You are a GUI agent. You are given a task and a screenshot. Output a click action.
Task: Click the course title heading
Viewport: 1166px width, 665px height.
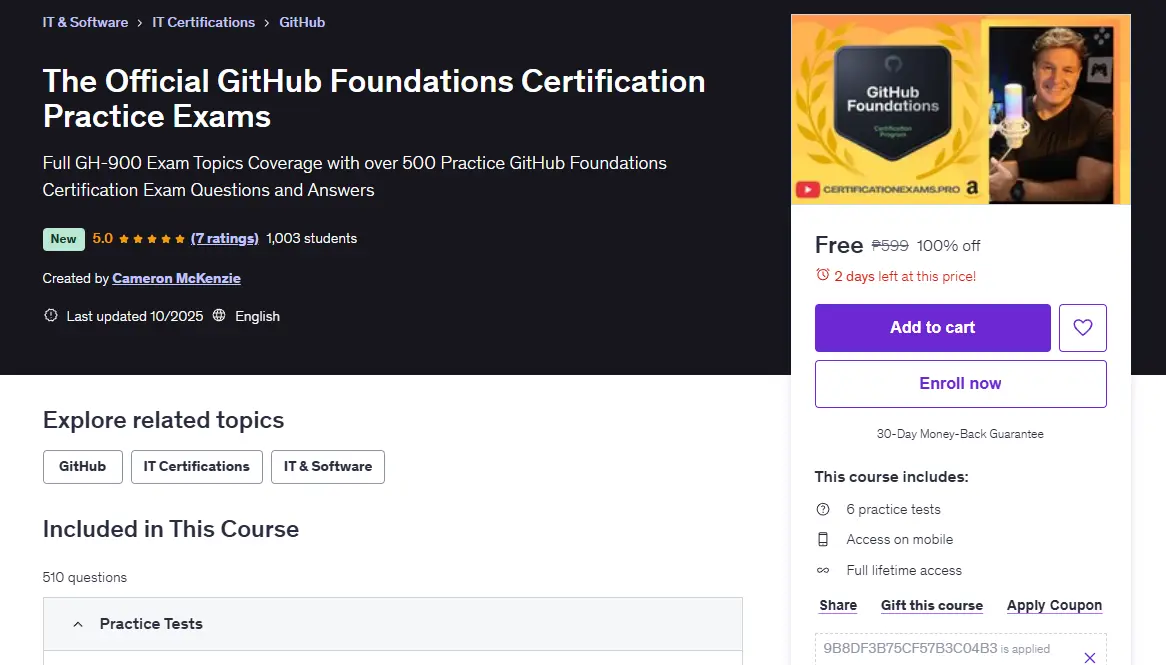[x=374, y=98]
